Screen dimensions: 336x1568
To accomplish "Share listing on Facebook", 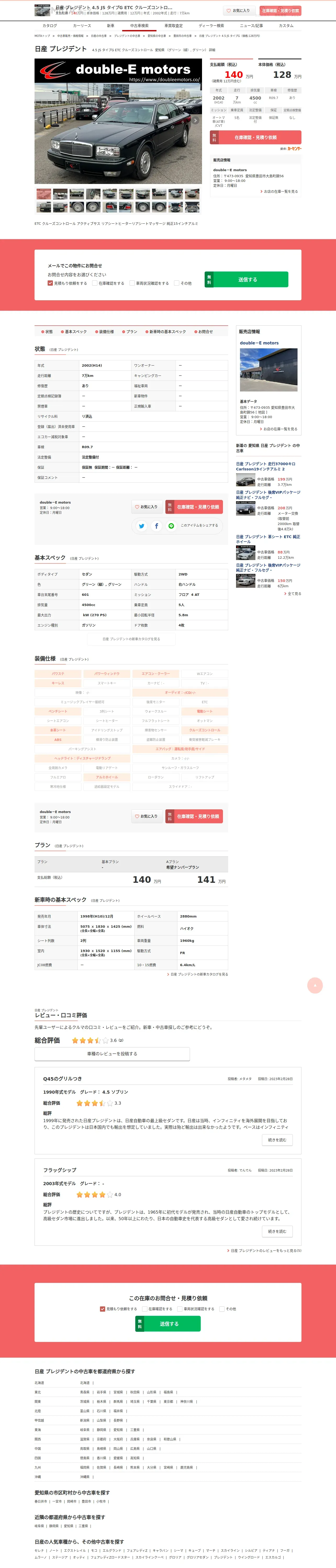I will (156, 526).
